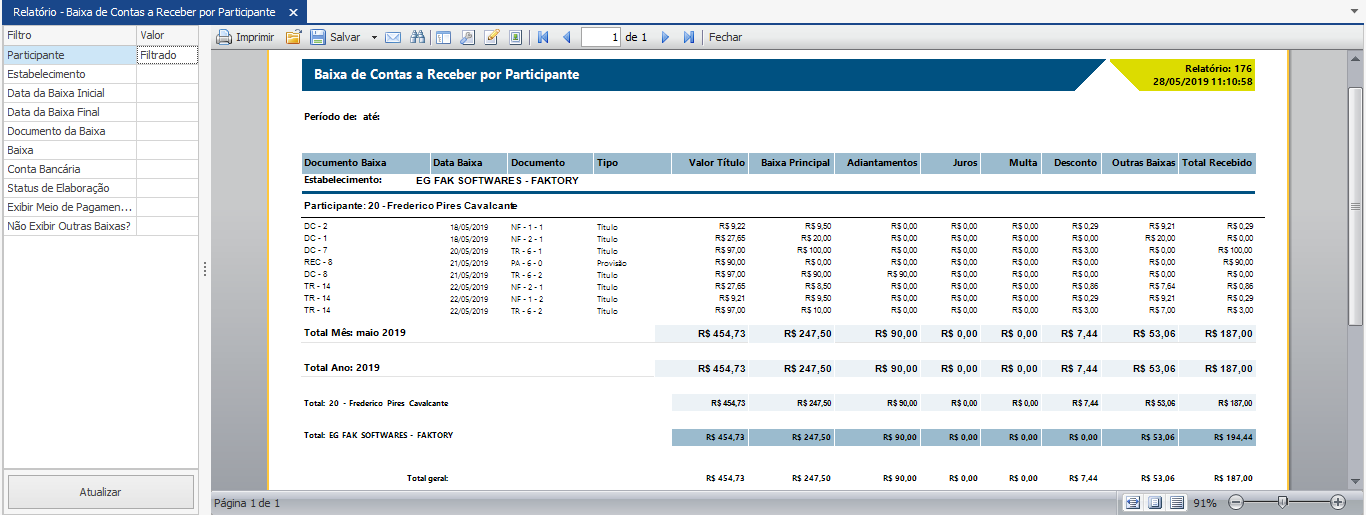Select the Participante filter row
This screenshot has width=1366, height=515.
pos(69,55)
